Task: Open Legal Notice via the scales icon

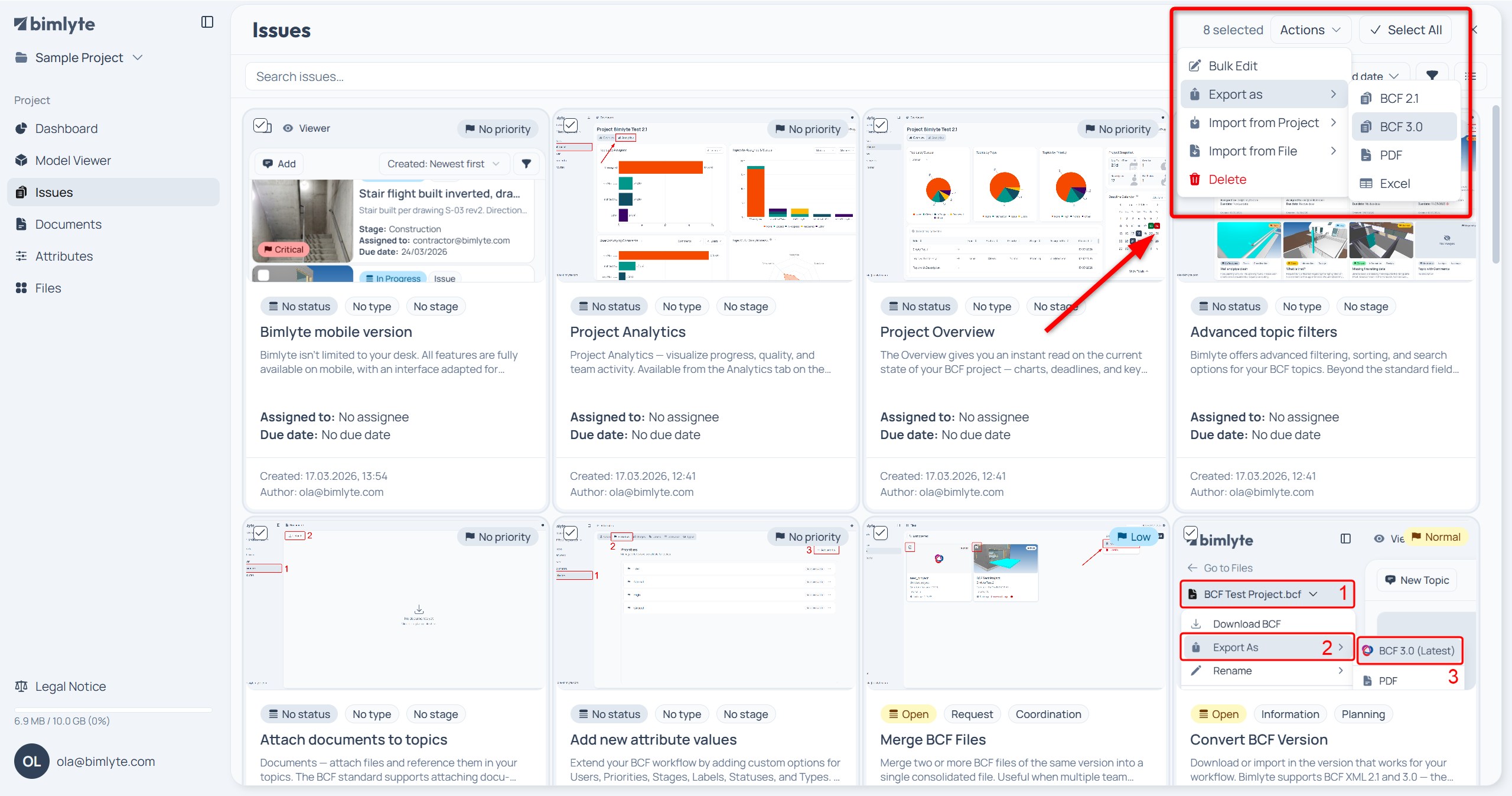Action: coord(21,687)
